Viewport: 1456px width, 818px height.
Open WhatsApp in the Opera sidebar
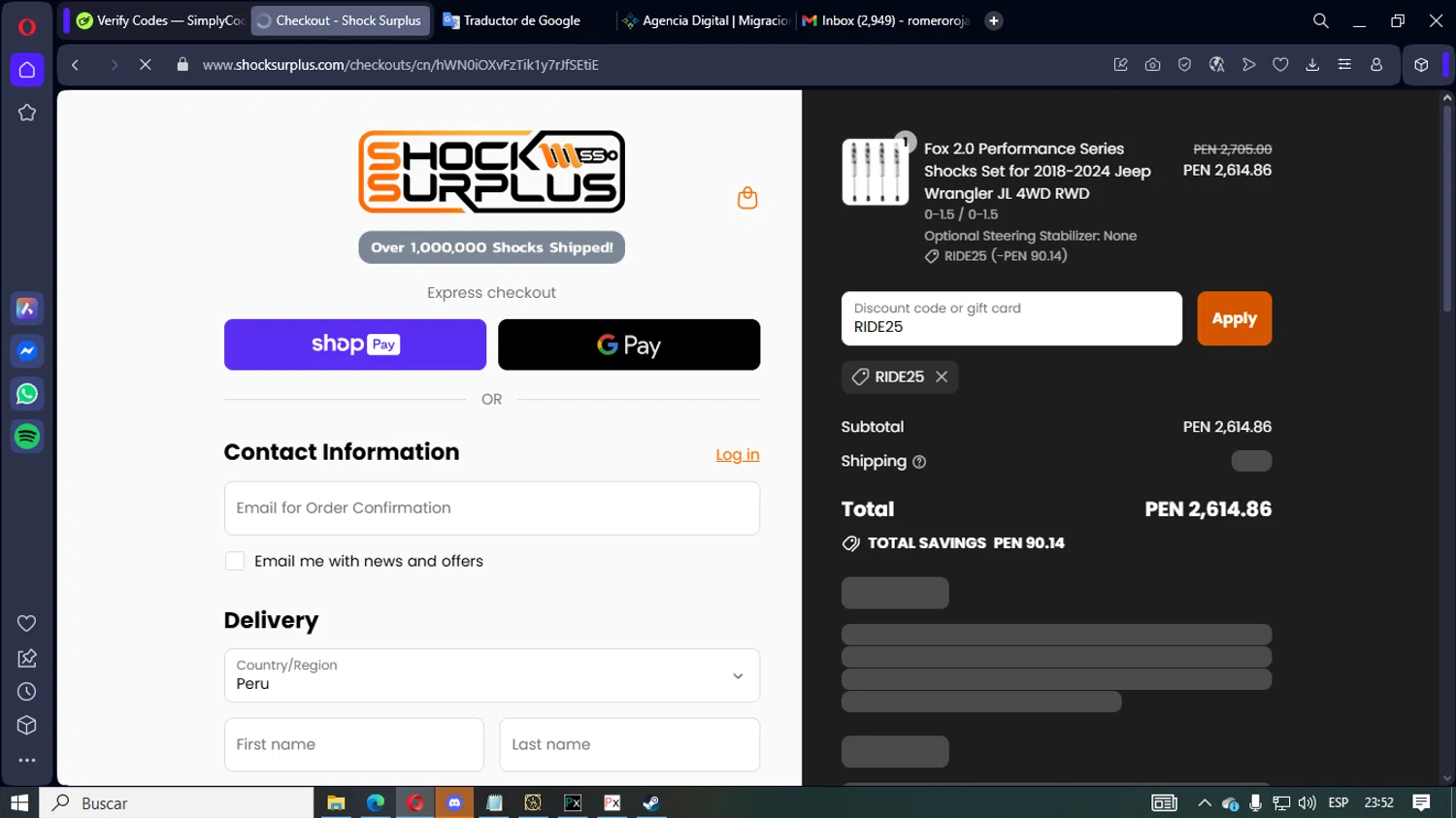pos(27,394)
